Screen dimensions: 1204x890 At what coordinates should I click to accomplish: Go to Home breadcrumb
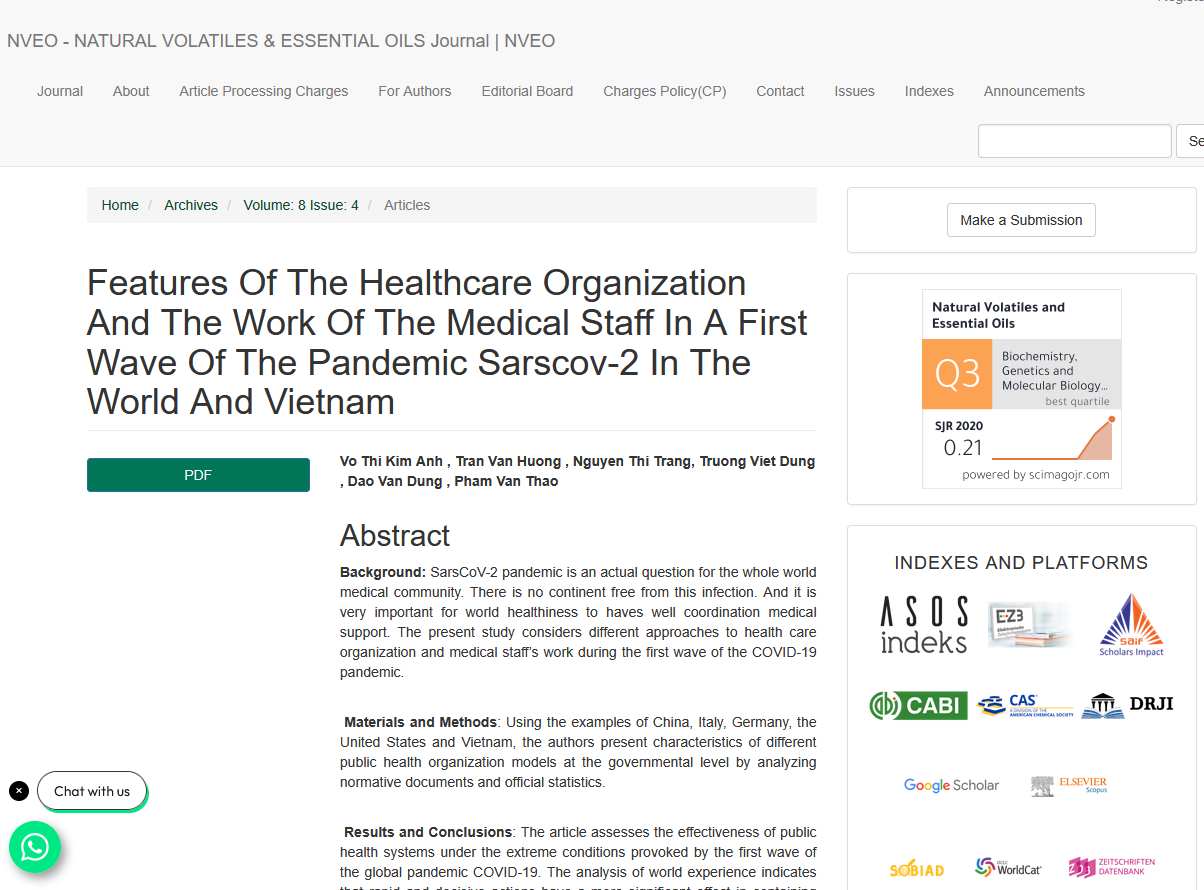120,205
